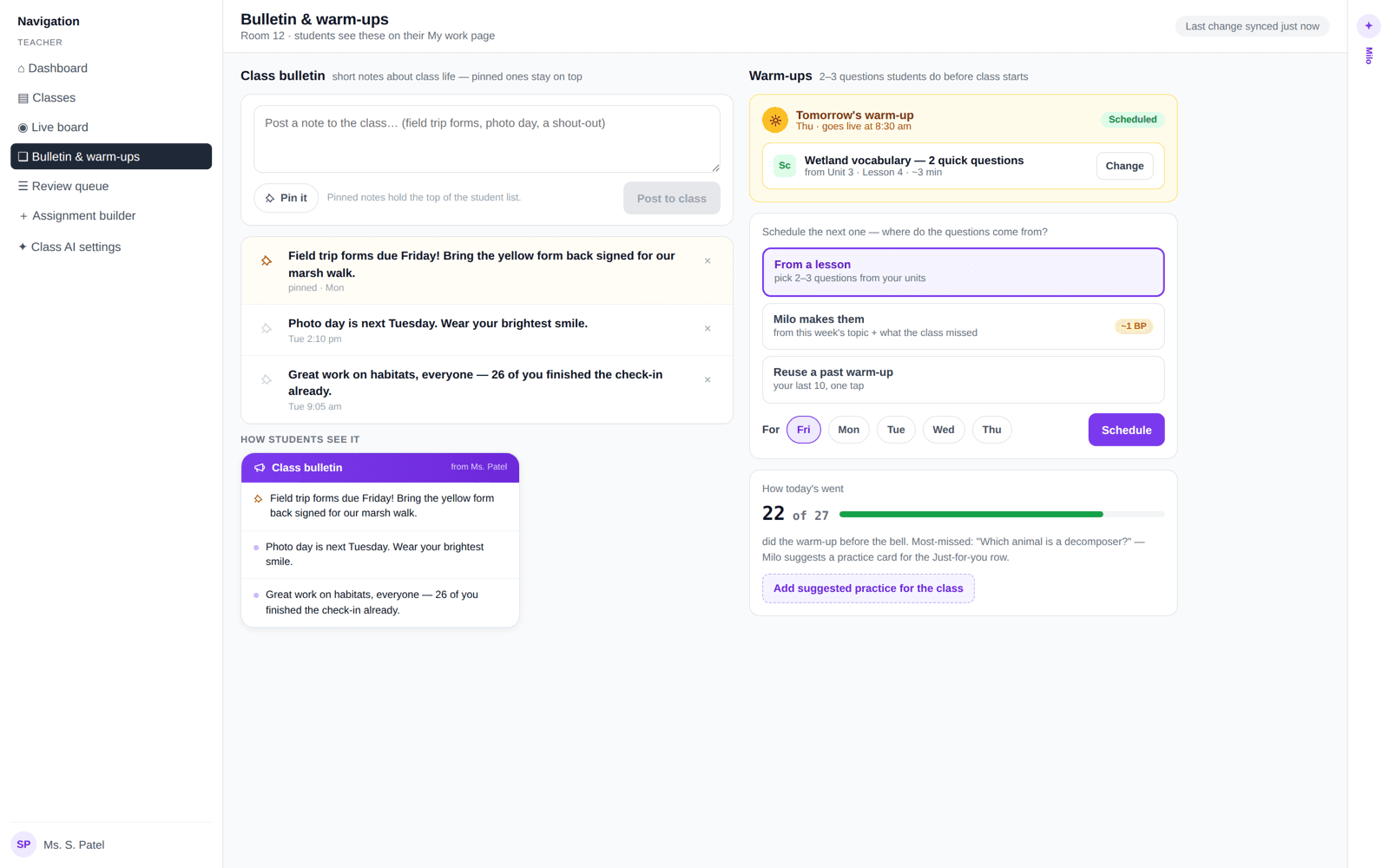Open the Assignment builder
The height and width of the screenshot is (868, 1389).
pyautogui.click(x=111, y=215)
